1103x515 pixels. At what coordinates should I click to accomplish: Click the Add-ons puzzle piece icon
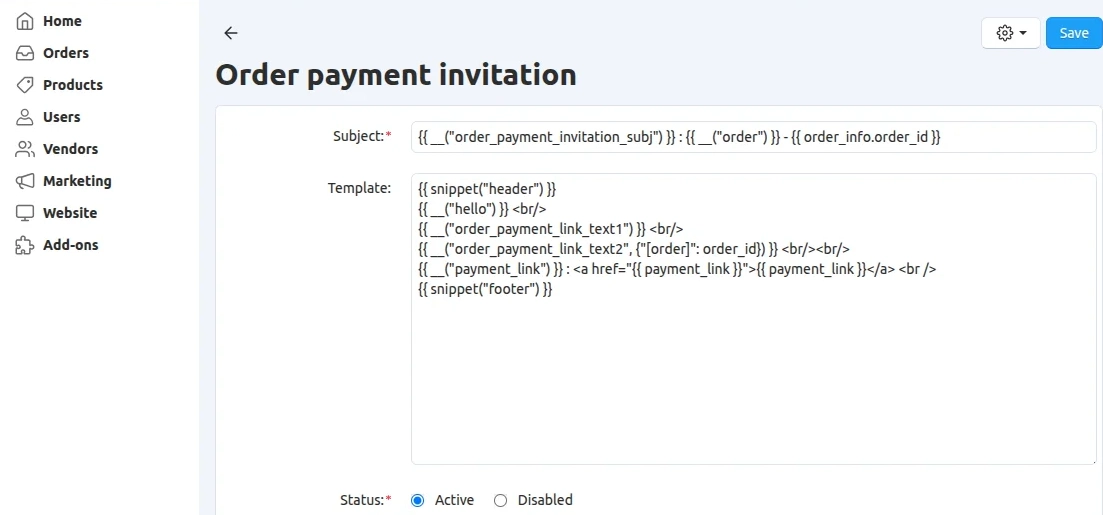pos(25,245)
